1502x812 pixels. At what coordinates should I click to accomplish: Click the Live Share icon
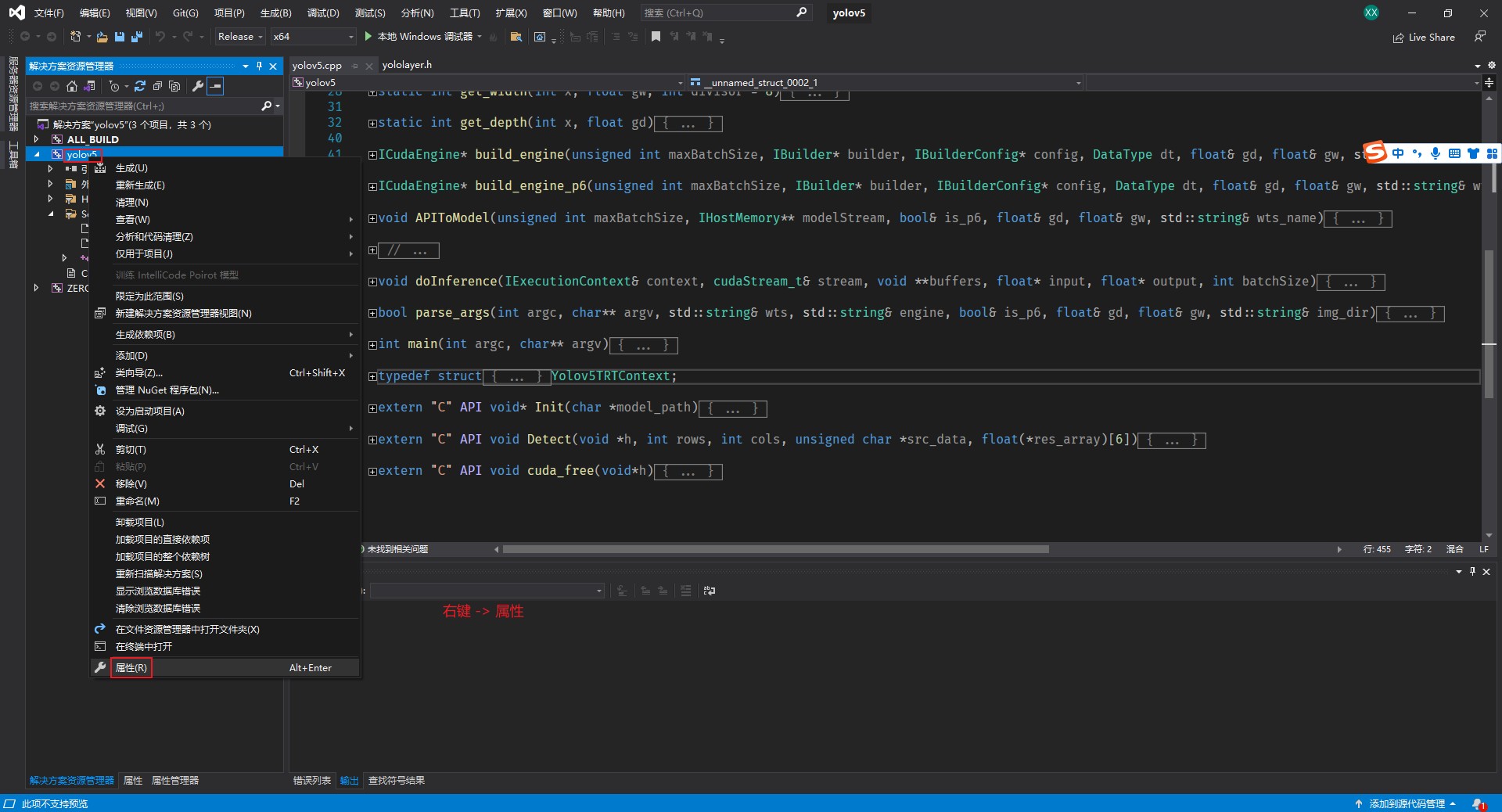pyautogui.click(x=1398, y=38)
